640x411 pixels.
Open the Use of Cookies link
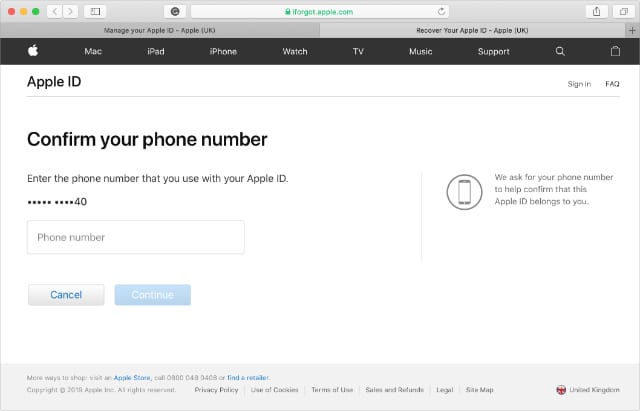[275, 390]
